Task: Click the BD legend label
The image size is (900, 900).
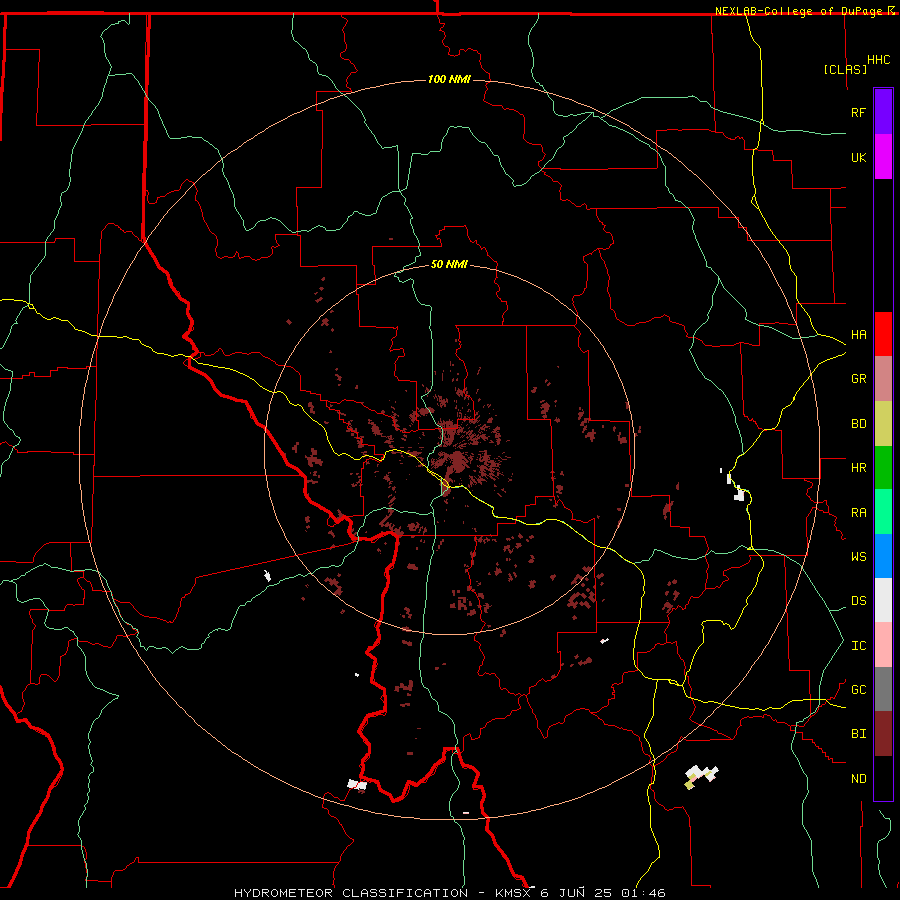Action: point(858,423)
